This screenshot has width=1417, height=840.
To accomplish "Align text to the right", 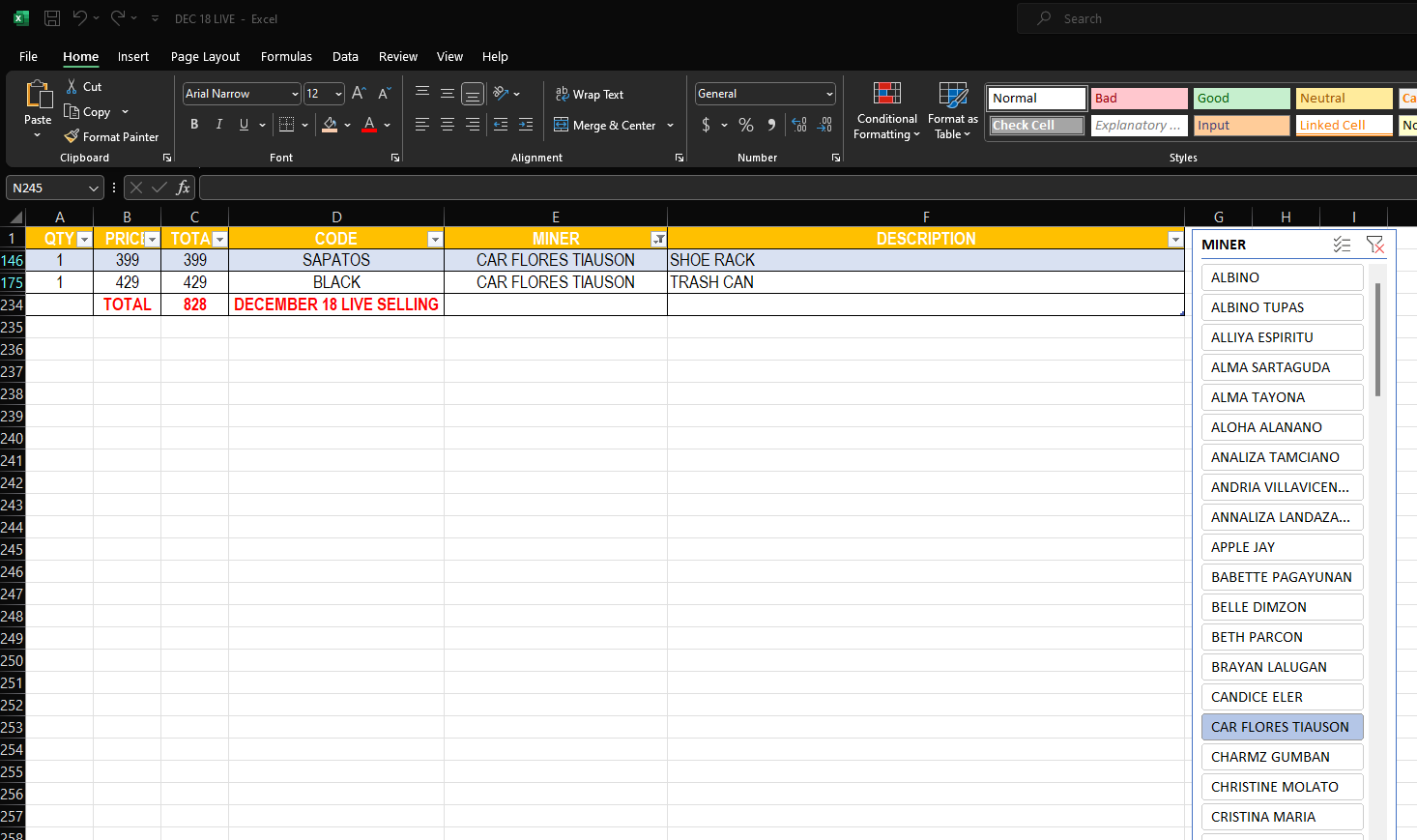I will pos(473,125).
